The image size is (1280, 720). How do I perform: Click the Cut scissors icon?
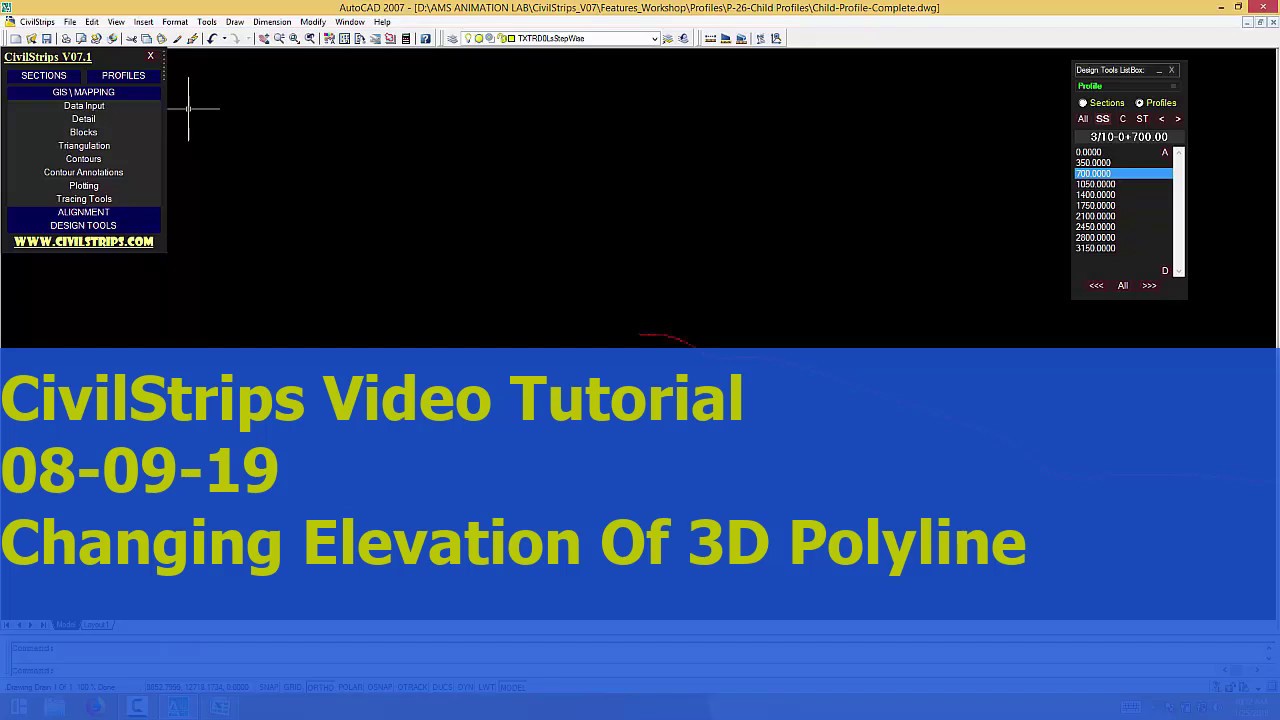click(x=131, y=38)
